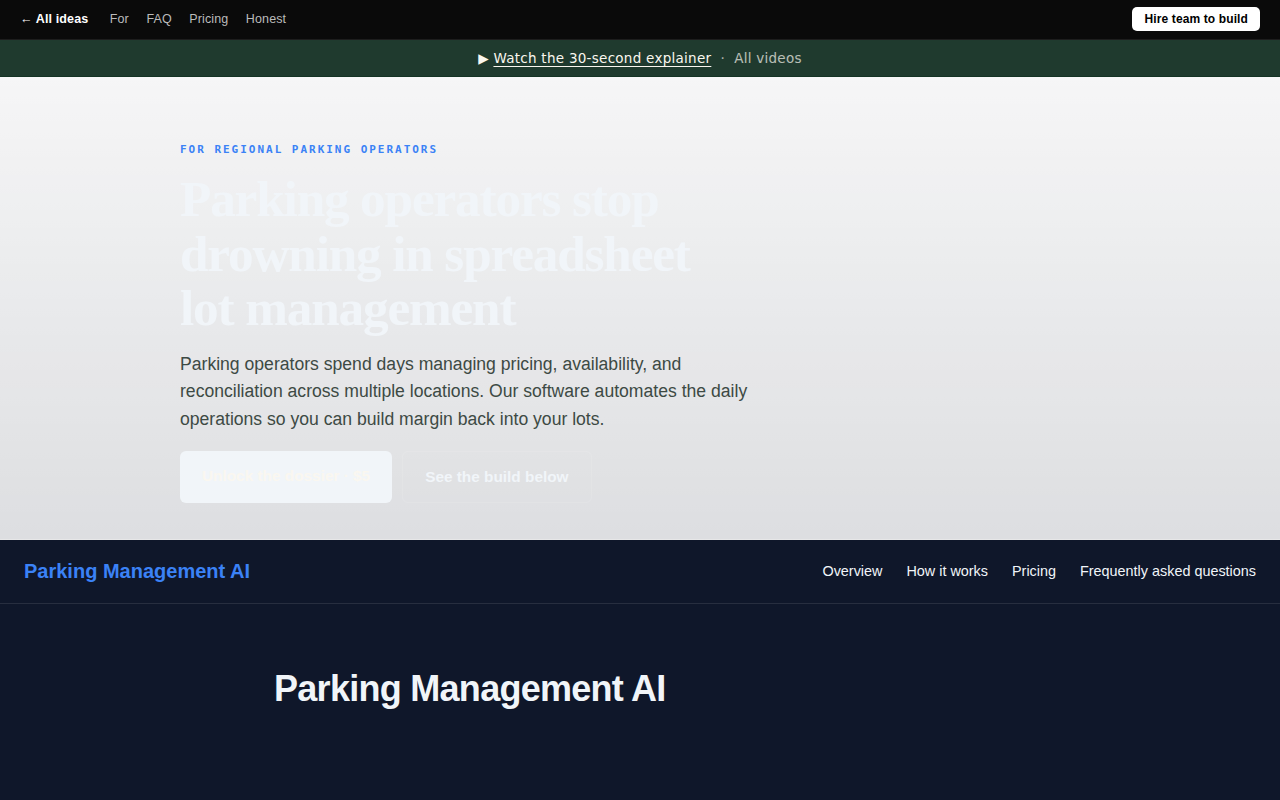Go back via the All ideas link

tap(54, 19)
